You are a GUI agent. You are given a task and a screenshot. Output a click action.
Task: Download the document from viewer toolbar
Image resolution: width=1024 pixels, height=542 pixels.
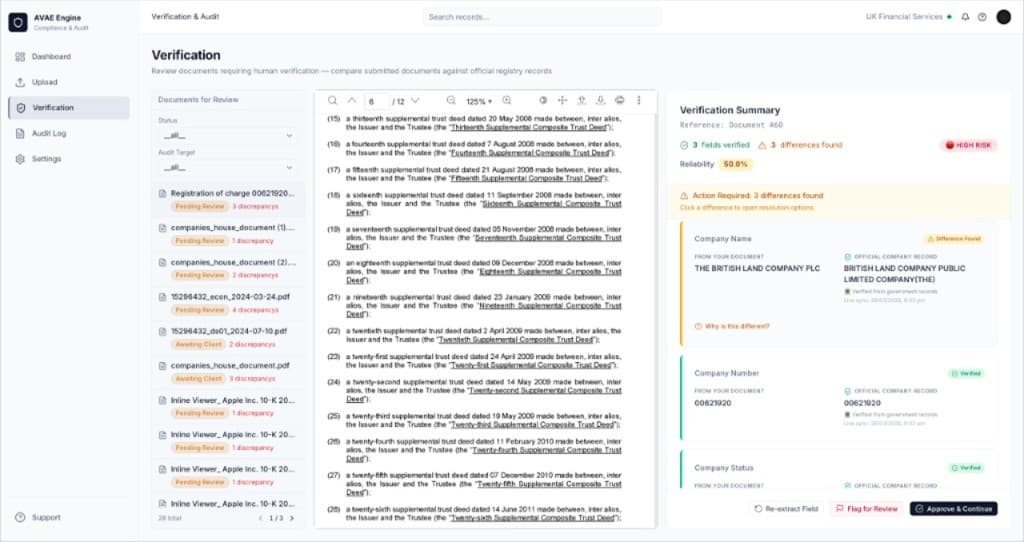pyautogui.click(x=600, y=101)
